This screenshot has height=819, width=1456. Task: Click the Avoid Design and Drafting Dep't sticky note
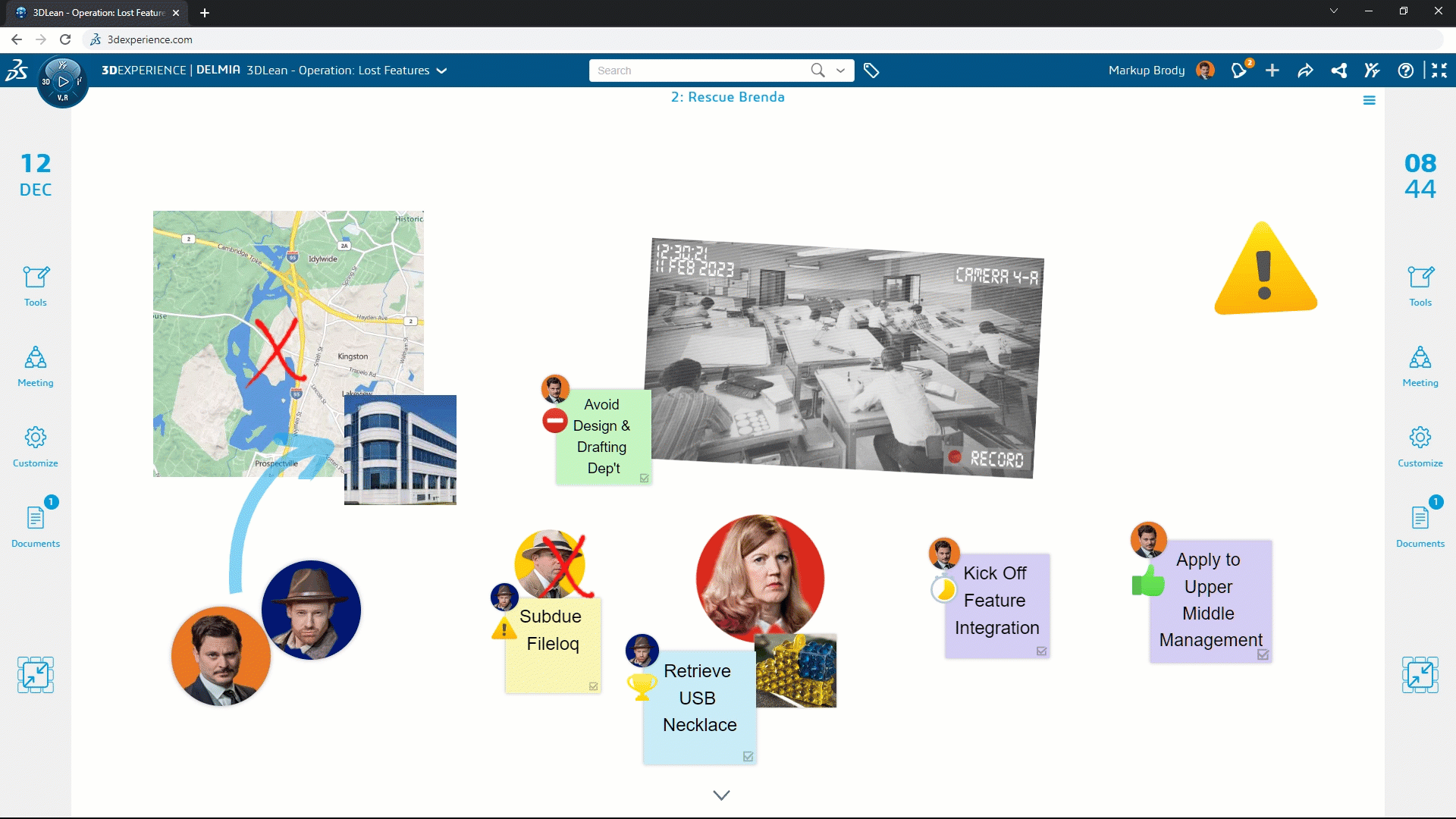[x=601, y=436]
